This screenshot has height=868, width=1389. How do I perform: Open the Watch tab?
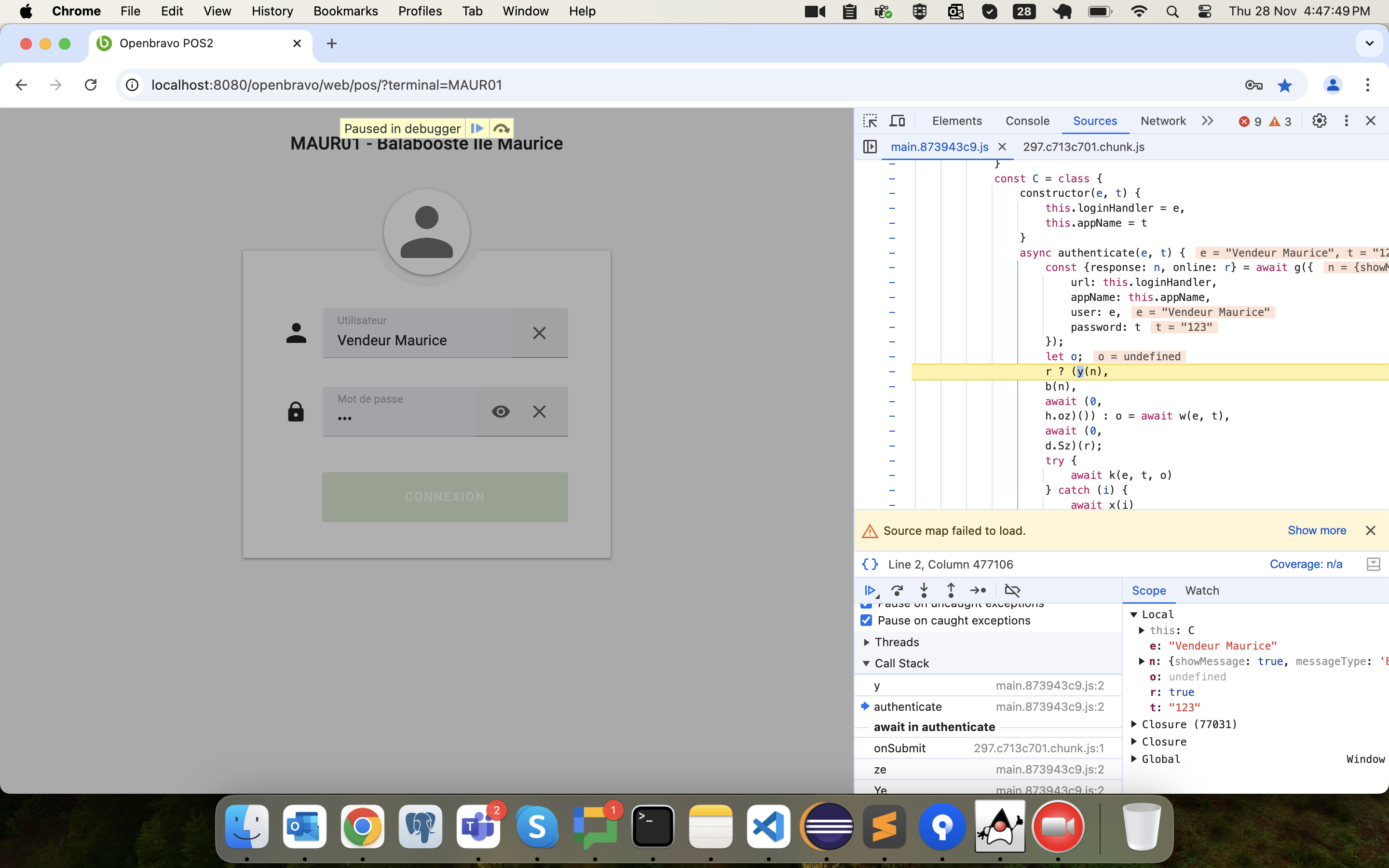point(1201,591)
